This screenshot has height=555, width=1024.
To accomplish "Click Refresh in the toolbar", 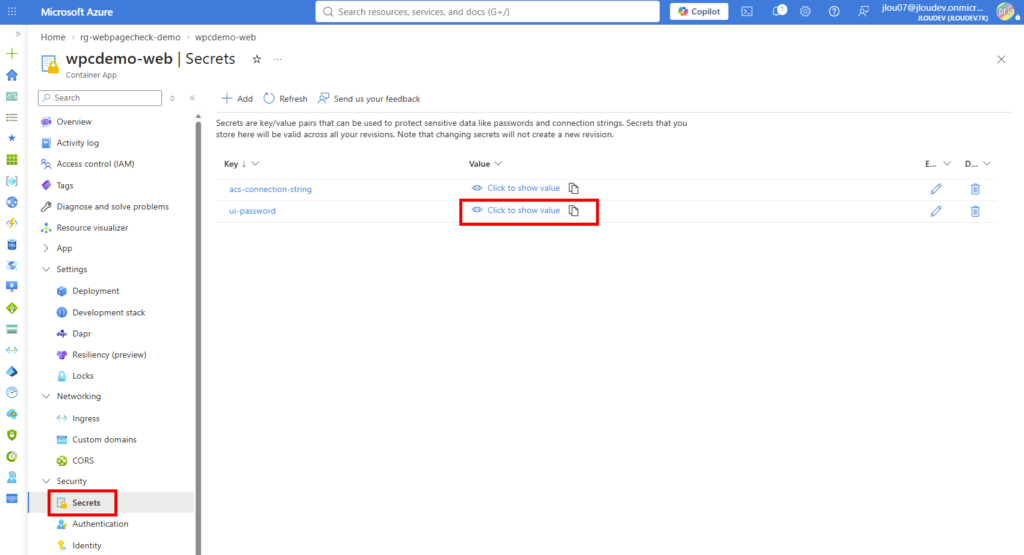I will 285,99.
